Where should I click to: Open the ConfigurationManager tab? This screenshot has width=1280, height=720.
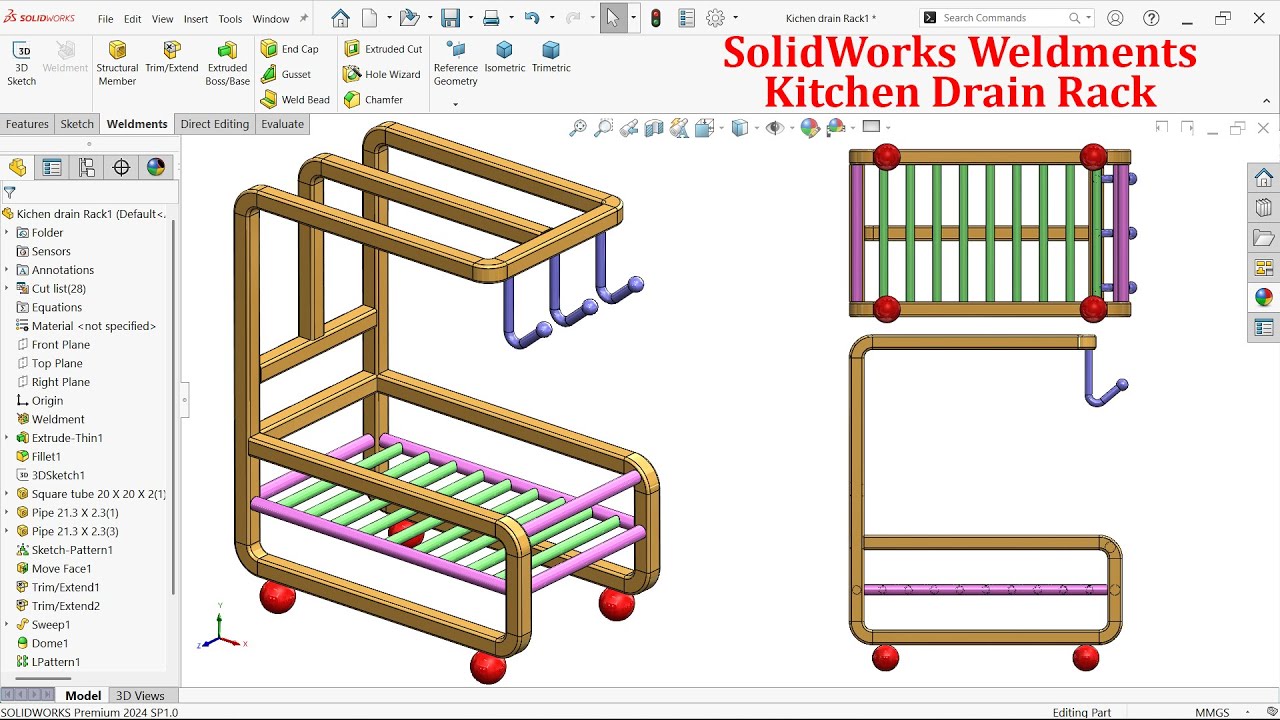click(87, 167)
